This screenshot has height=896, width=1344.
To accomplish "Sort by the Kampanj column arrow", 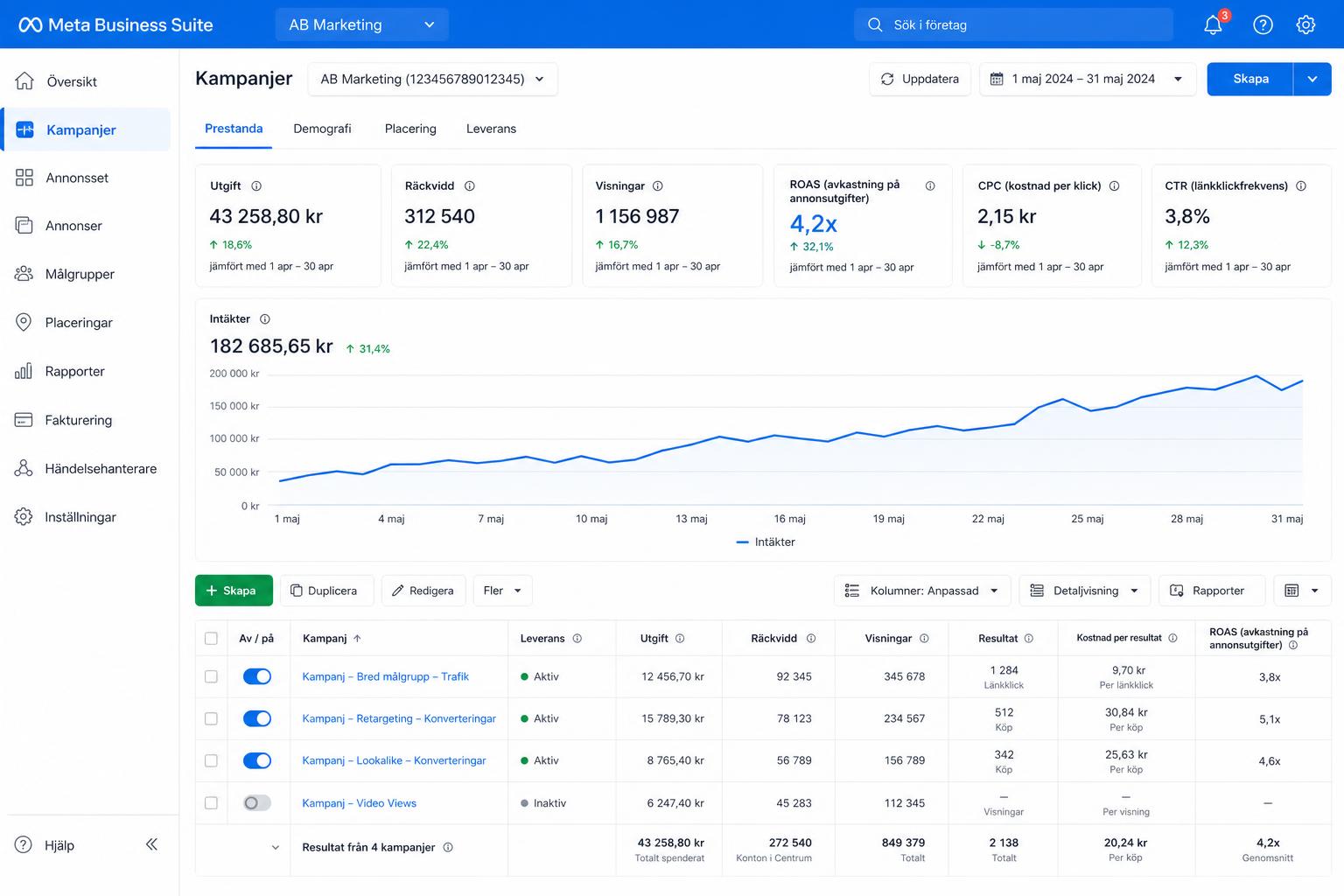I will point(357,639).
